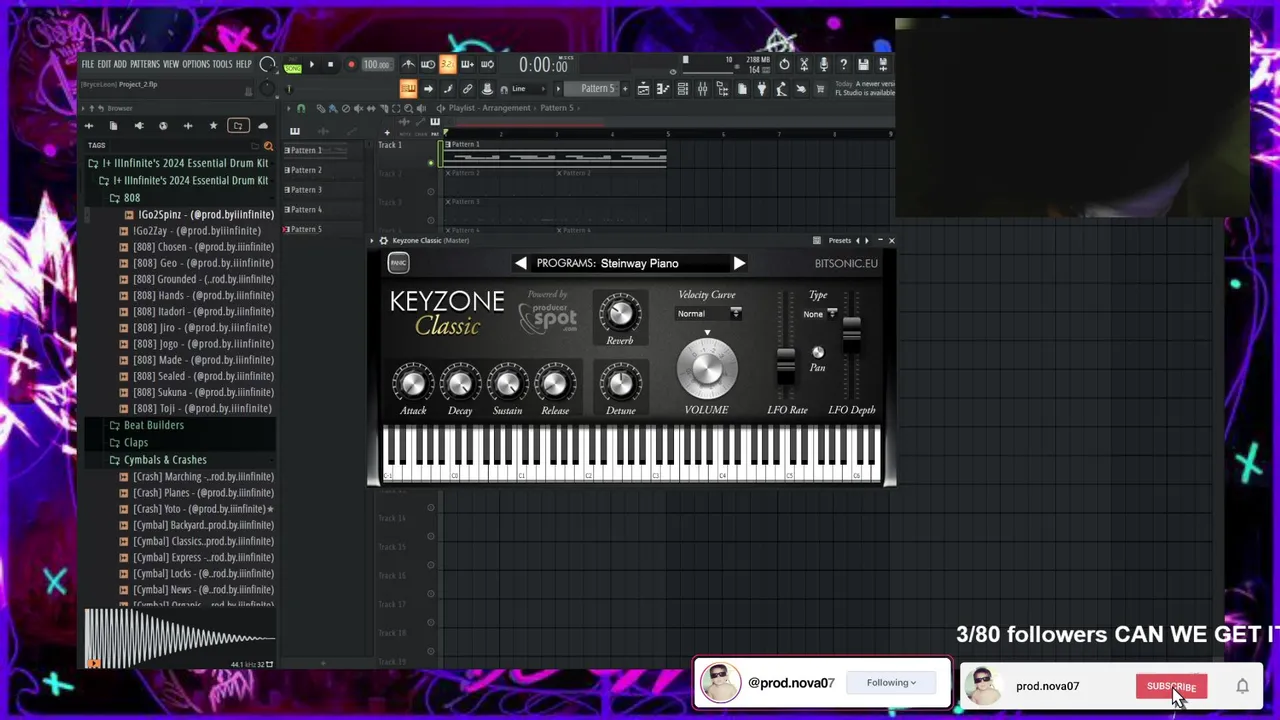Open the help question mark icon
The width and height of the screenshot is (1280, 720).
tap(843, 65)
